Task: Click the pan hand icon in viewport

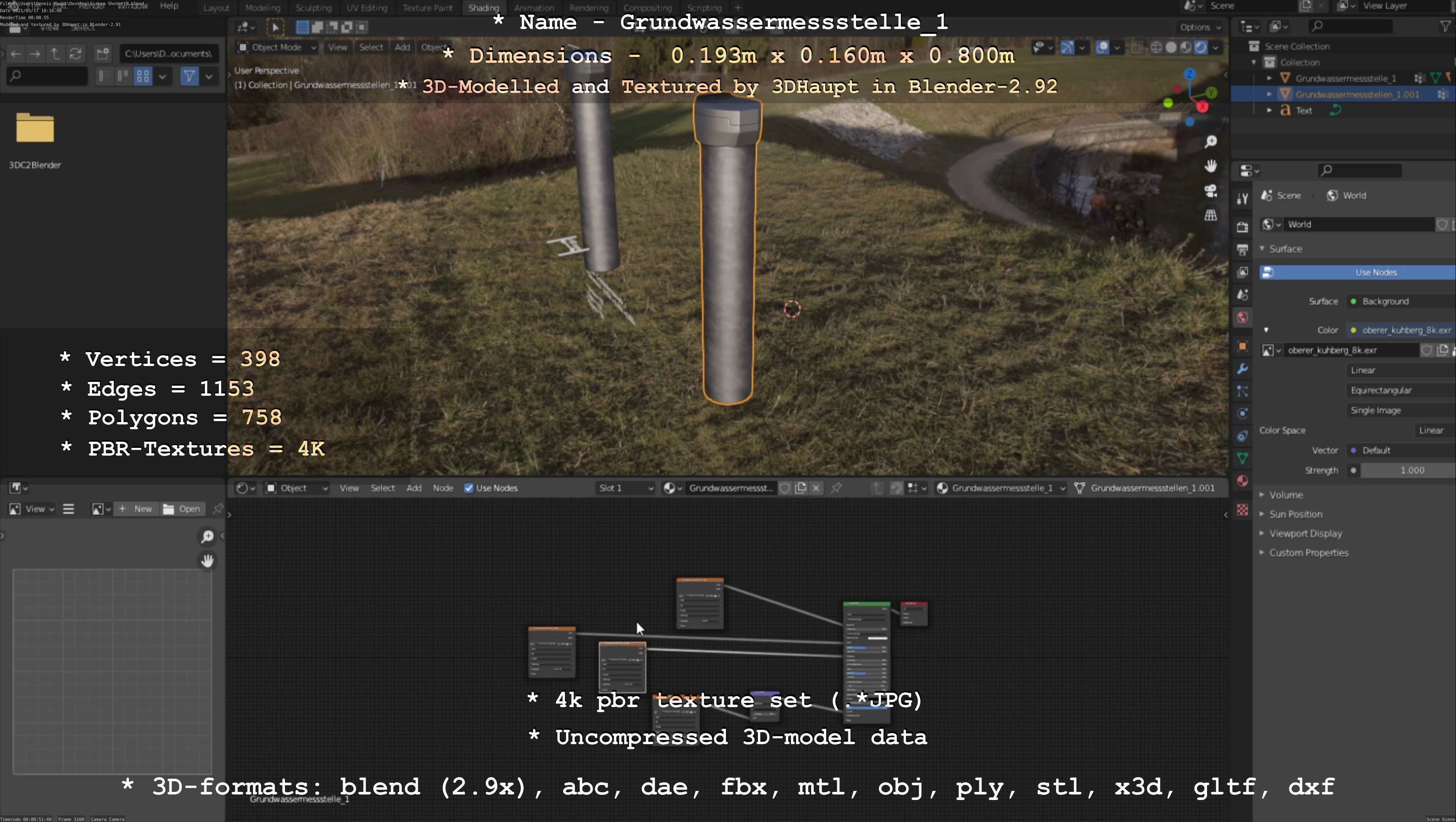Action: 1210,166
